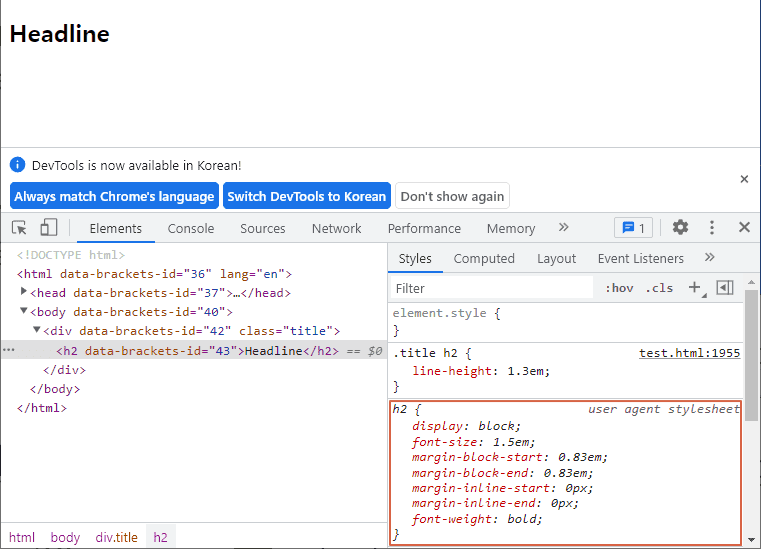Click the user agent stylesheet label
This screenshot has width=761, height=549.
click(x=664, y=409)
